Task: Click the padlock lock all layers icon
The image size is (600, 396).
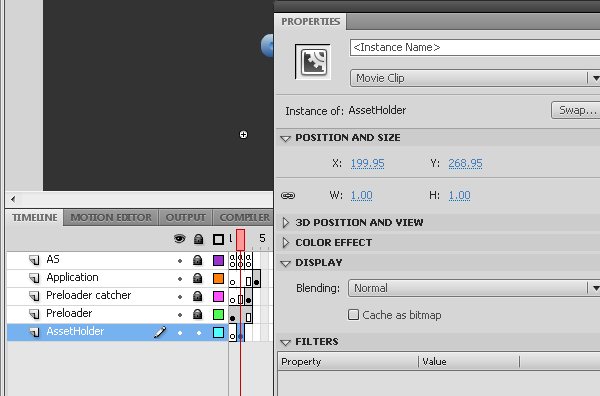Action: pyautogui.click(x=198, y=239)
